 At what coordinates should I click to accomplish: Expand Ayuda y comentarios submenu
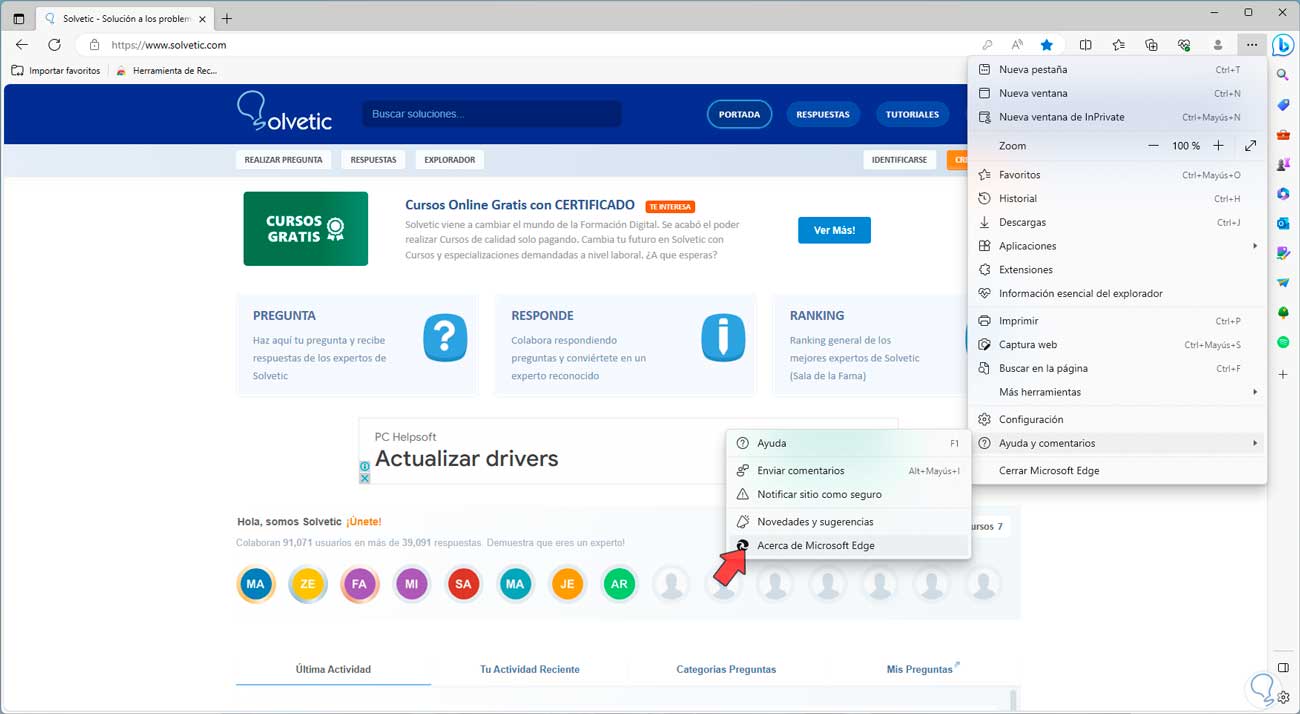tap(1116, 443)
